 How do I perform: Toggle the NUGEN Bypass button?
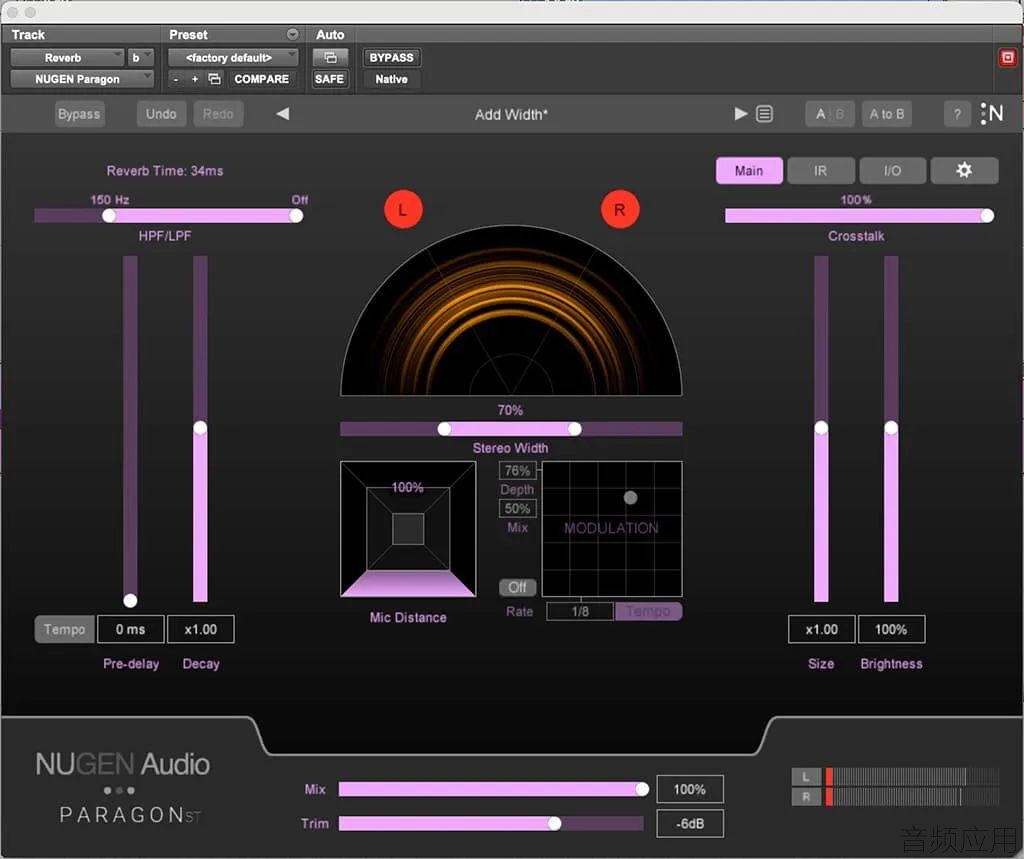pyautogui.click(x=79, y=114)
